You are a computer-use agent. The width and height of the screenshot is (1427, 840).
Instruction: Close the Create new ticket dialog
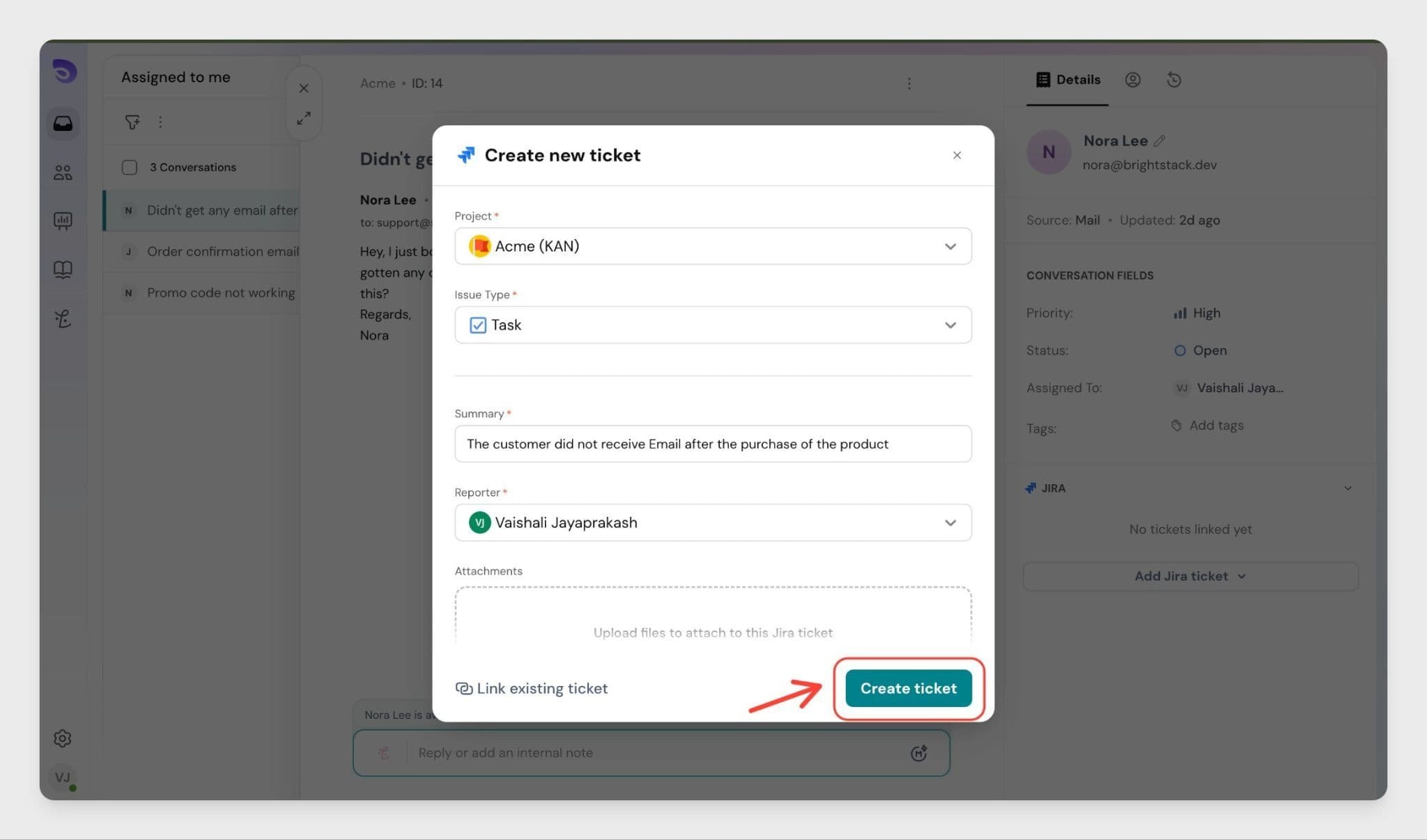coord(957,155)
